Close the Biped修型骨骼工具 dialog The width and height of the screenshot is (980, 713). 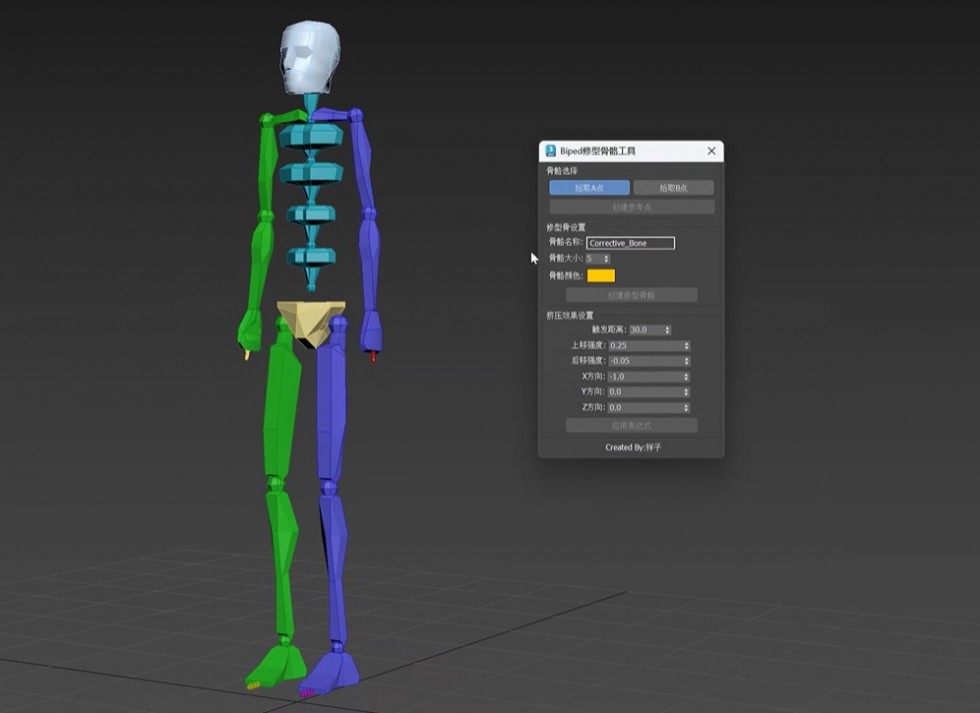click(x=711, y=151)
